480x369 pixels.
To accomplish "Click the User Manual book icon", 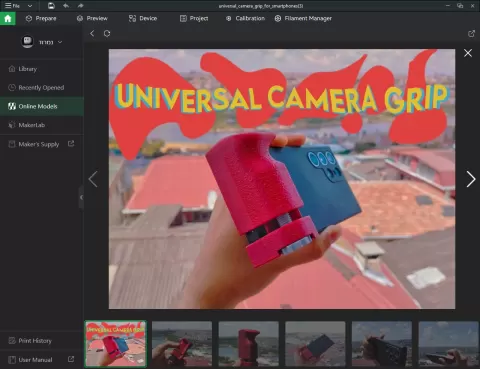I will click(x=12, y=360).
